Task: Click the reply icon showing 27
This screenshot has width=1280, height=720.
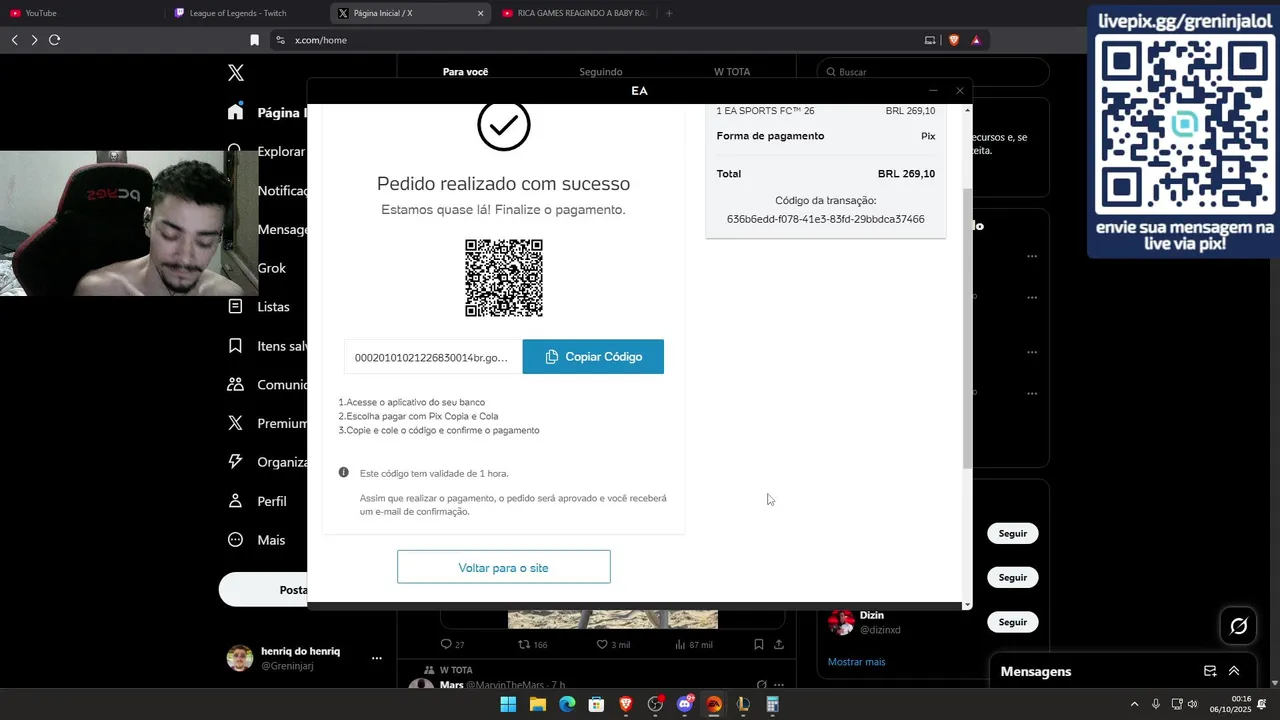Action: pos(447,644)
